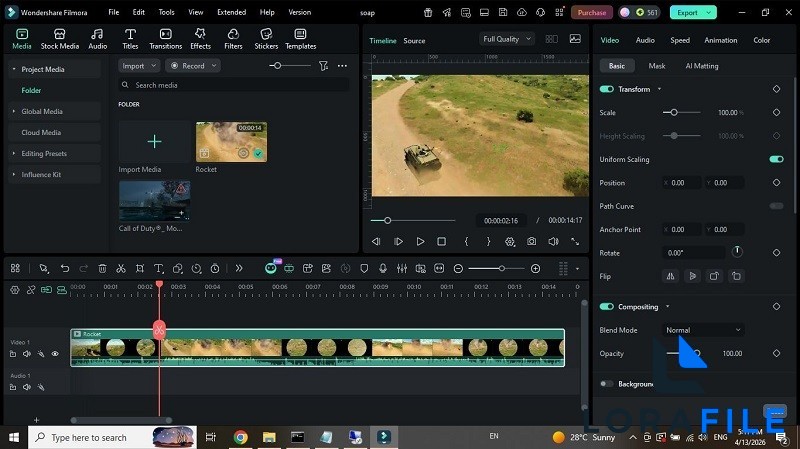Viewport: 800px width, 449px height.
Task: Click the AI Matting tab button
Action: coord(702,66)
